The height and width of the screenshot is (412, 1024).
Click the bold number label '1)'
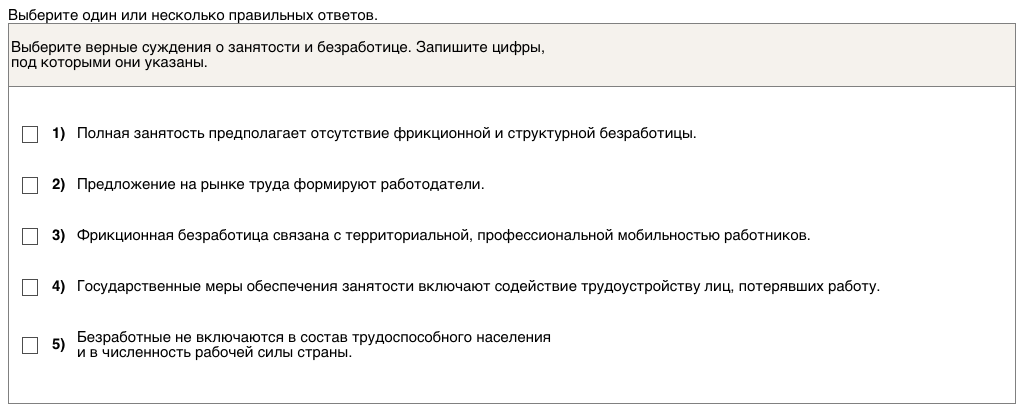[58, 134]
